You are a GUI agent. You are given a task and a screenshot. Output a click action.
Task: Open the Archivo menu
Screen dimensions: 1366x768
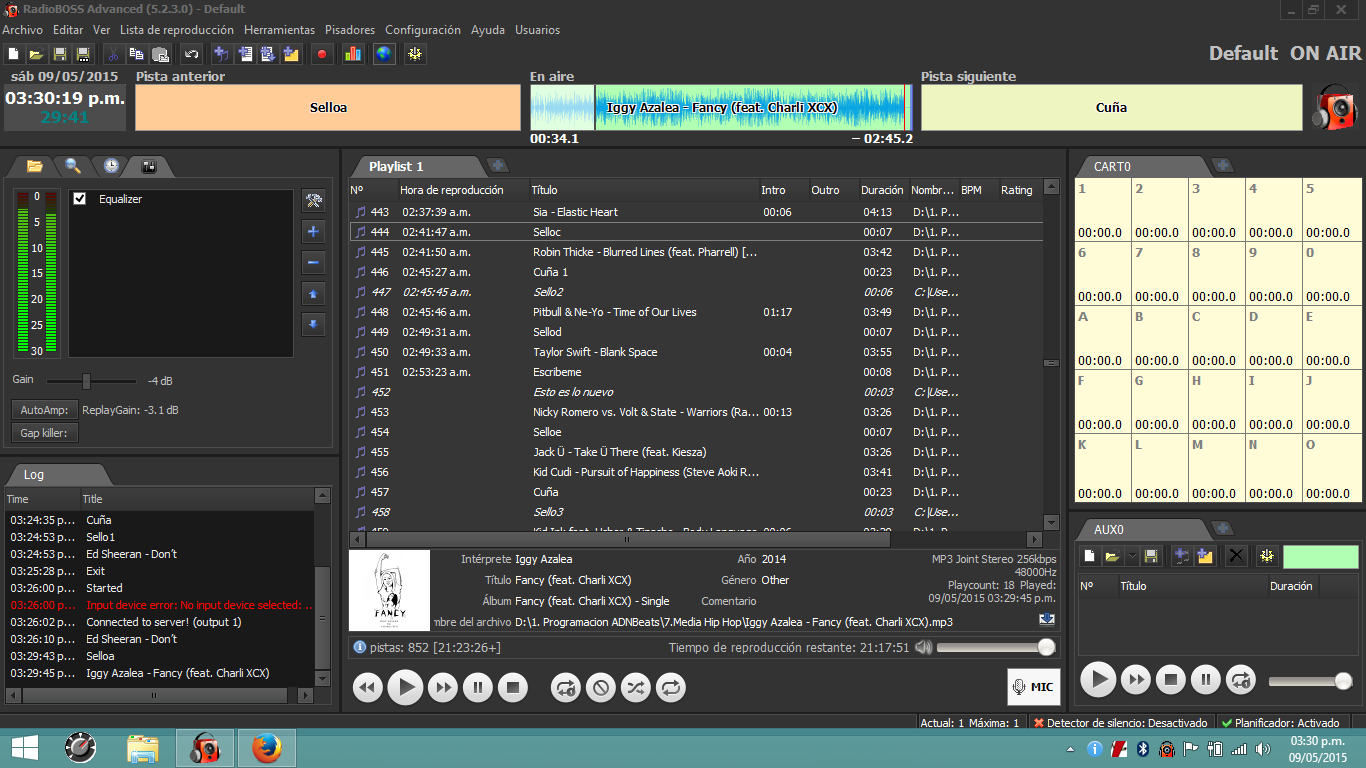click(x=22, y=30)
